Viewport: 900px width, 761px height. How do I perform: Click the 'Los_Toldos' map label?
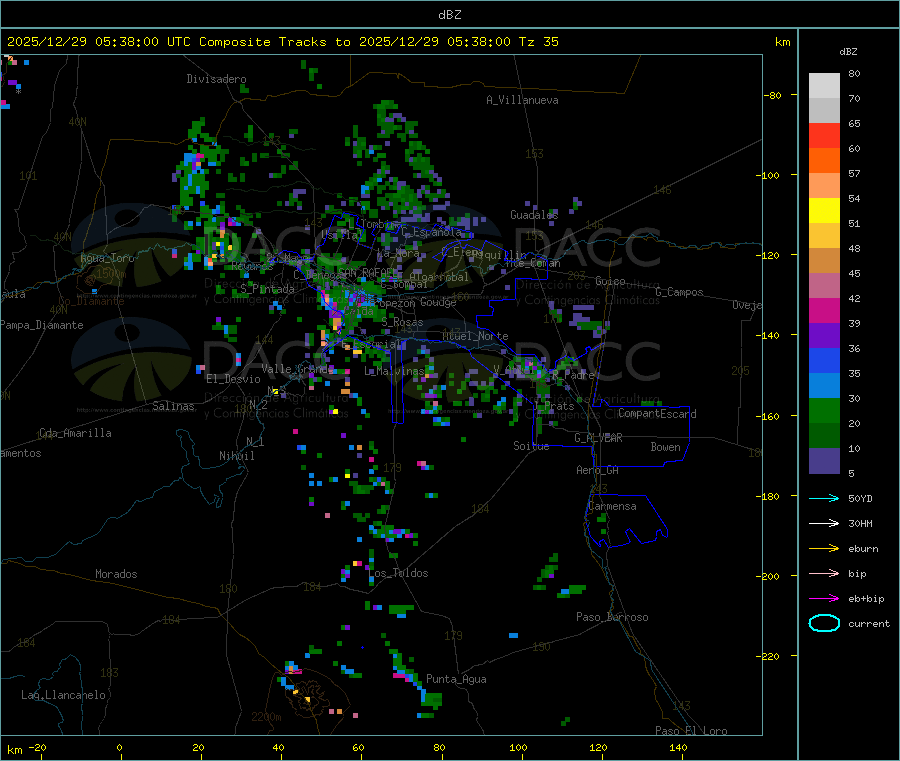click(398, 573)
